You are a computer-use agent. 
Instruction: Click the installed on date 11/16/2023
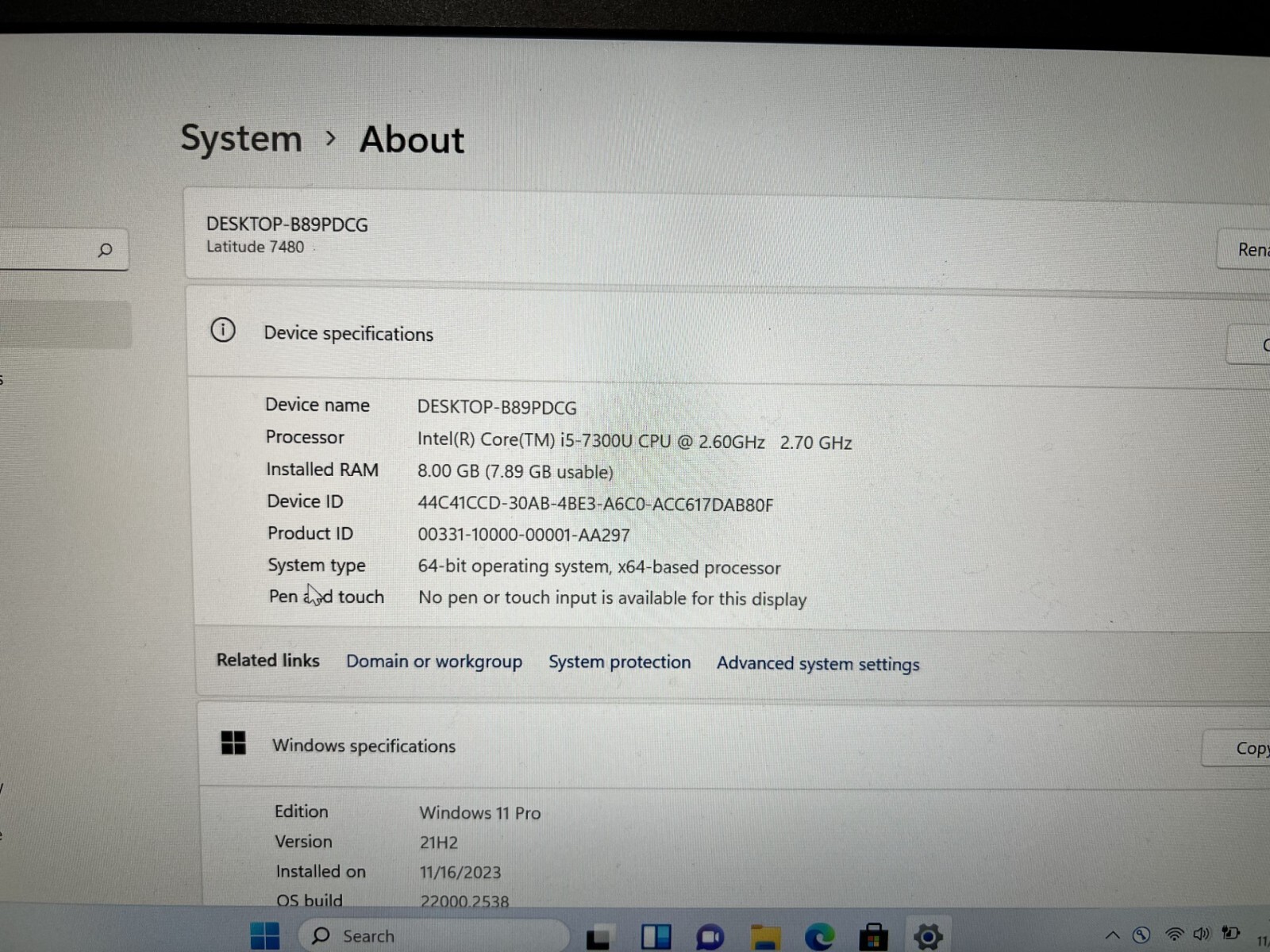click(460, 873)
